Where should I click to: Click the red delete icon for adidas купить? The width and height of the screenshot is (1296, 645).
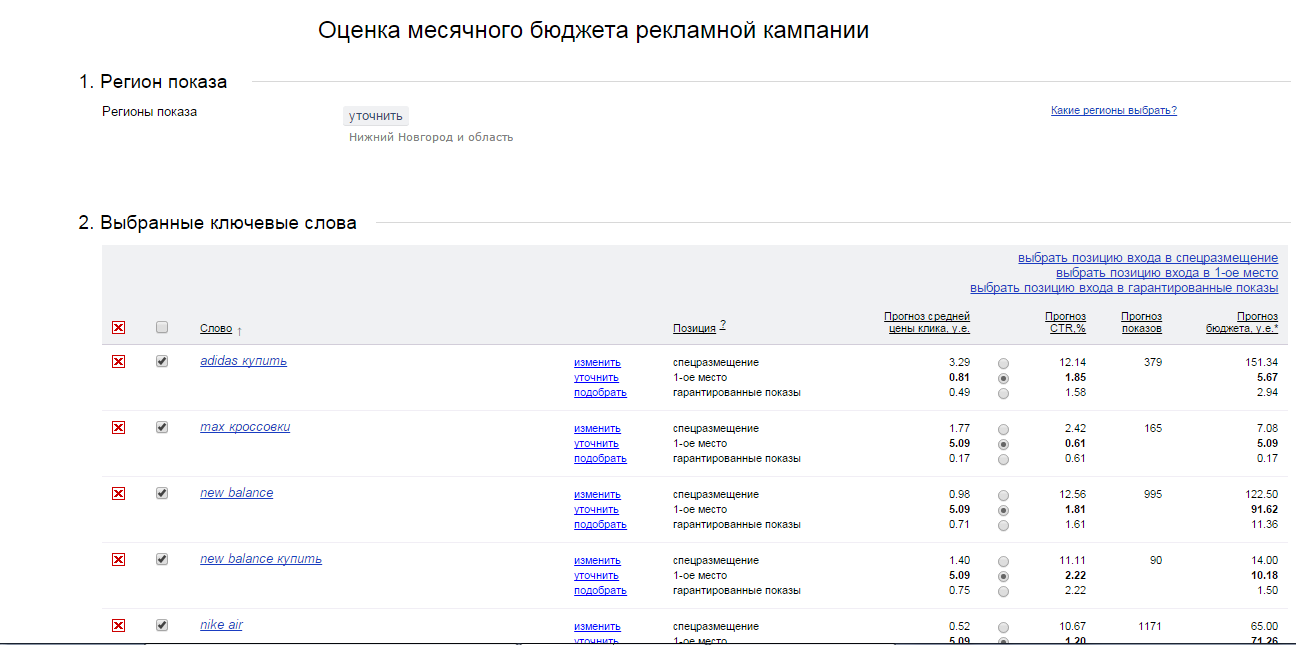click(x=118, y=362)
